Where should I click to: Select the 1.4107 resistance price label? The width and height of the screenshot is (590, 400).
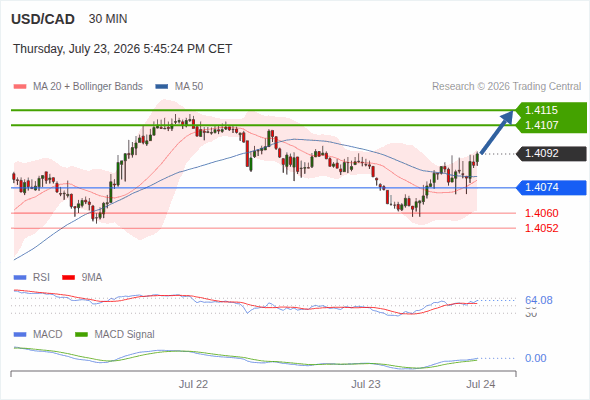541,125
